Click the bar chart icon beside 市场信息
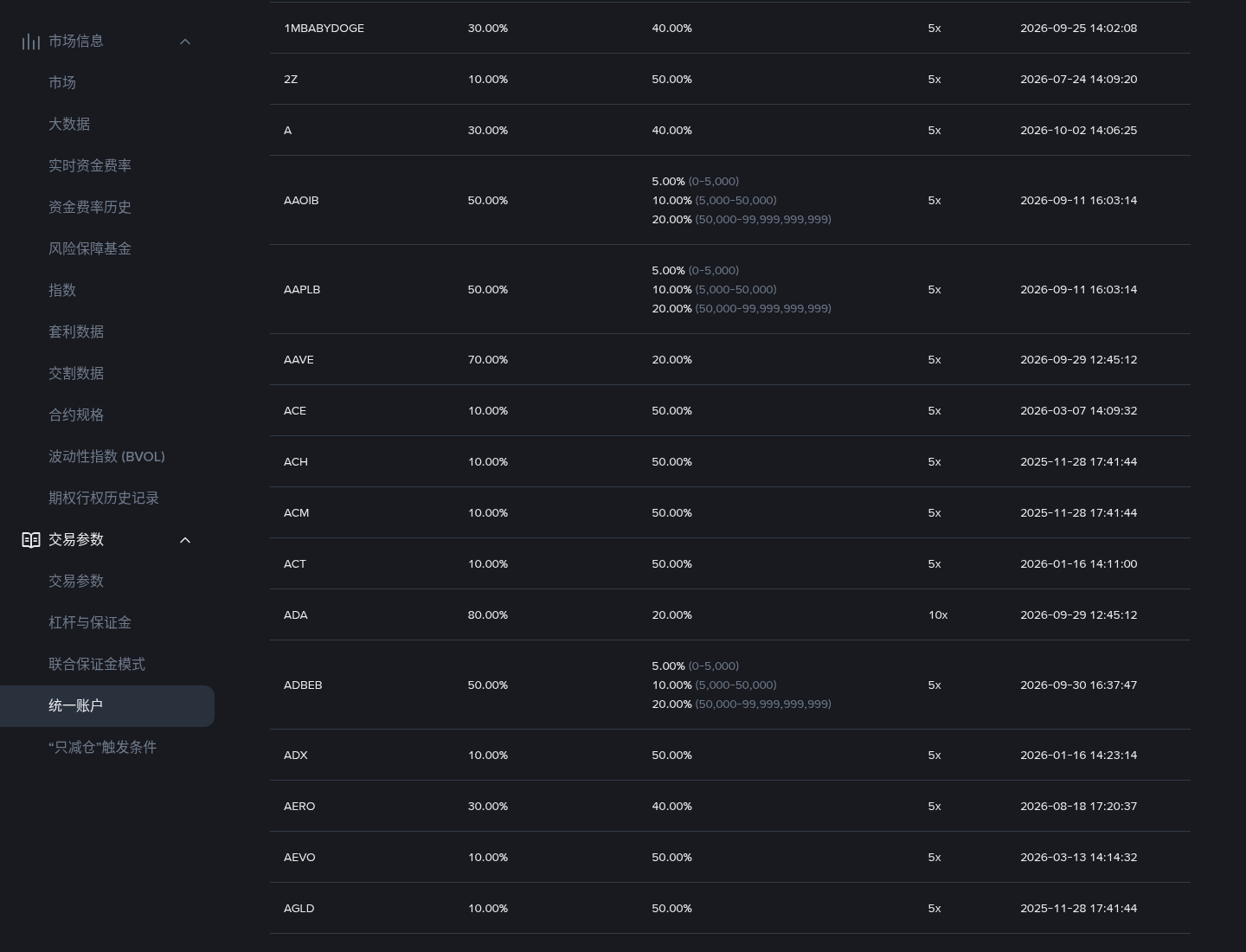 tap(31, 42)
